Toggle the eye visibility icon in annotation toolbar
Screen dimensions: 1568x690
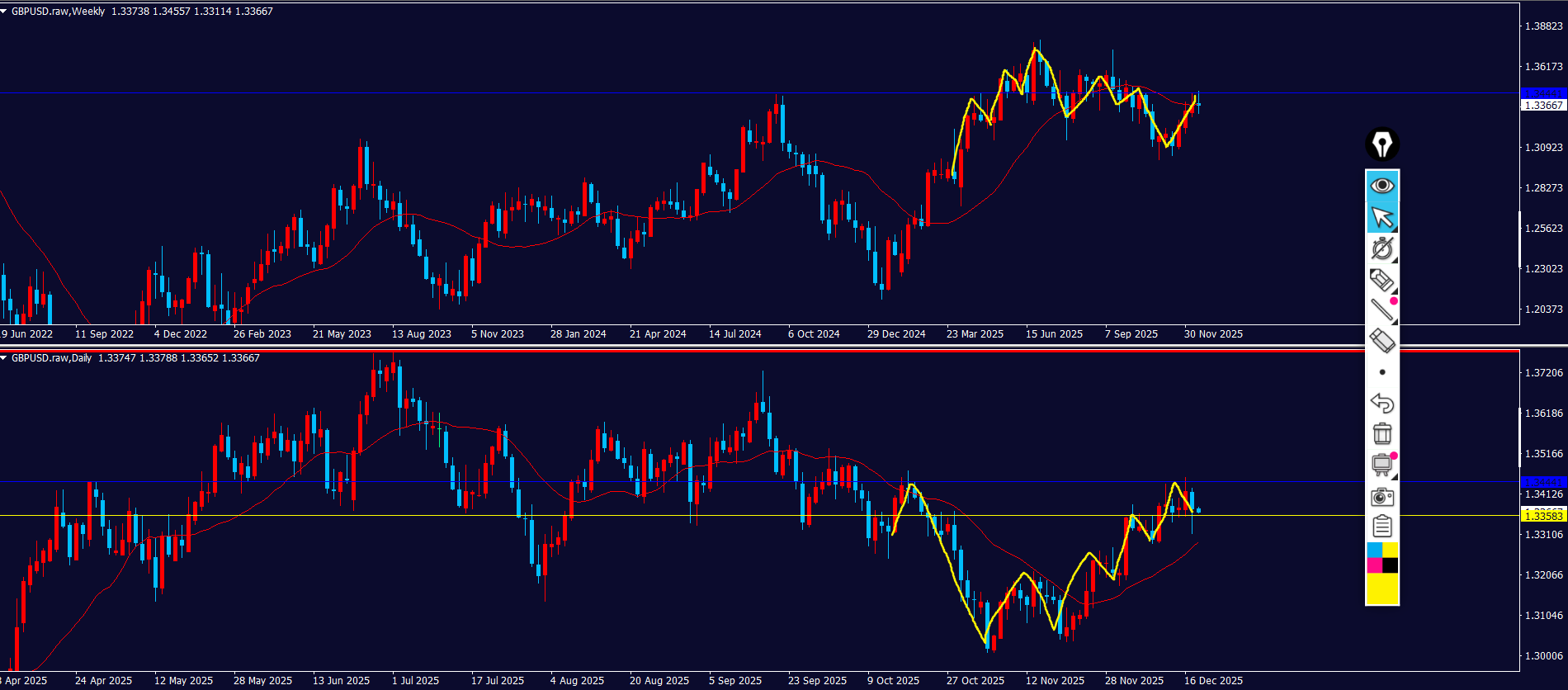point(1381,186)
